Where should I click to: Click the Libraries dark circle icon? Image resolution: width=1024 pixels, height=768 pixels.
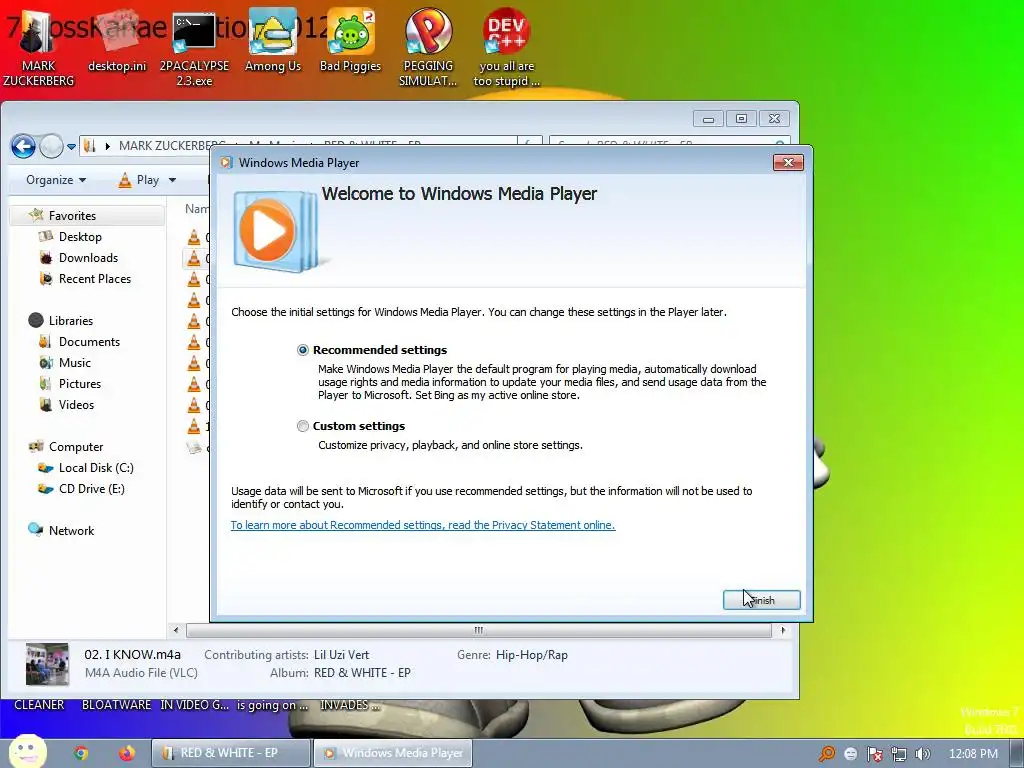click(x=36, y=320)
